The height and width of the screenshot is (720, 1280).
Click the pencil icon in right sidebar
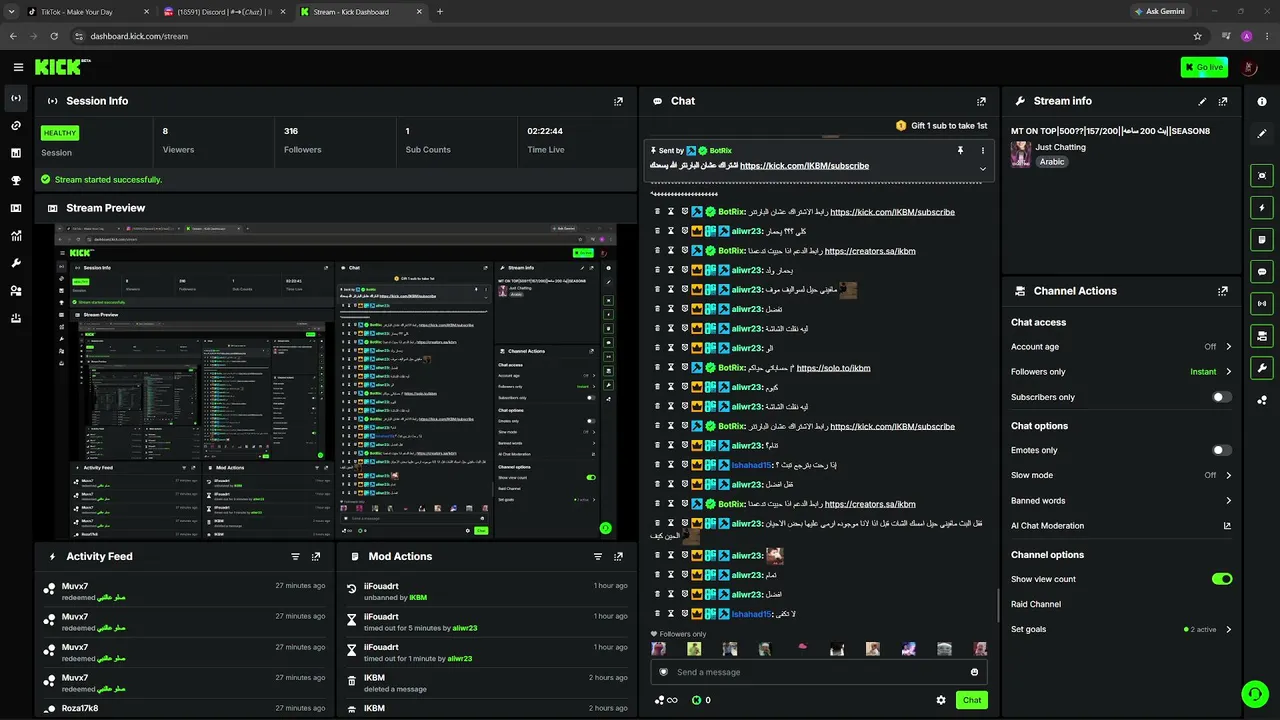(x=1262, y=133)
